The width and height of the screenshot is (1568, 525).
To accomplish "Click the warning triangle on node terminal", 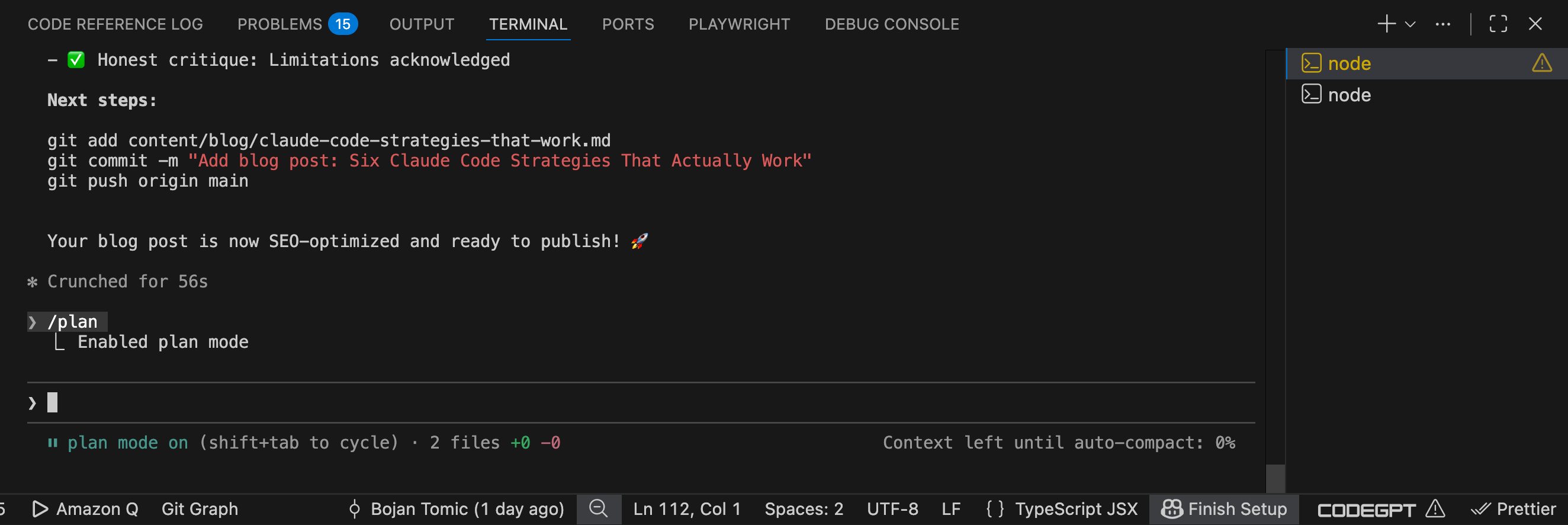I will click(1542, 63).
